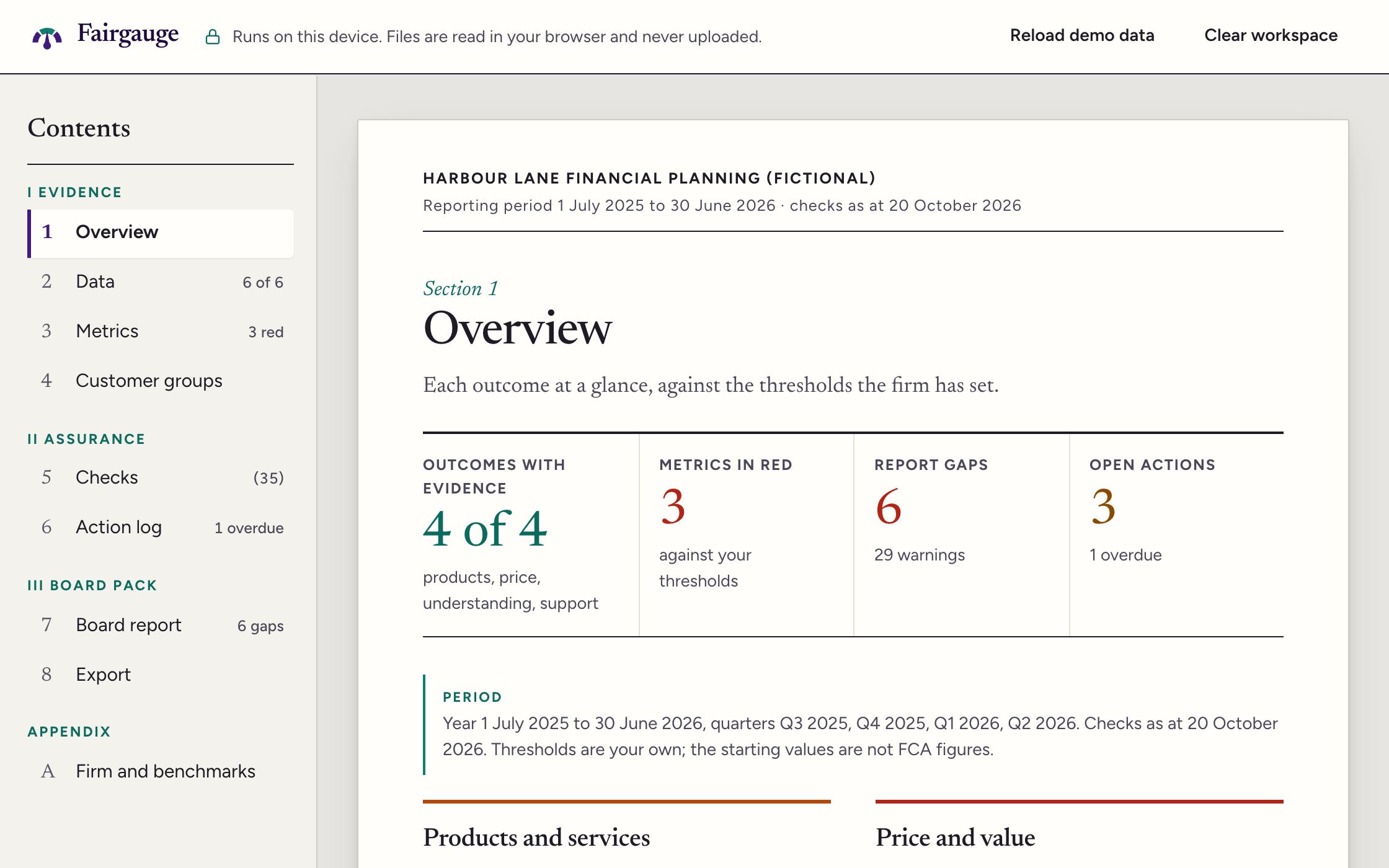The width and height of the screenshot is (1389, 868).
Task: Click the "II ASSURANCE" group heading
Action: point(86,439)
